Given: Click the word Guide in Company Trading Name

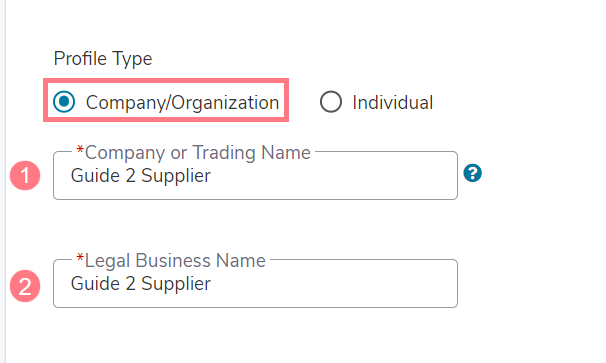Looking at the screenshot, I should 95,176.
